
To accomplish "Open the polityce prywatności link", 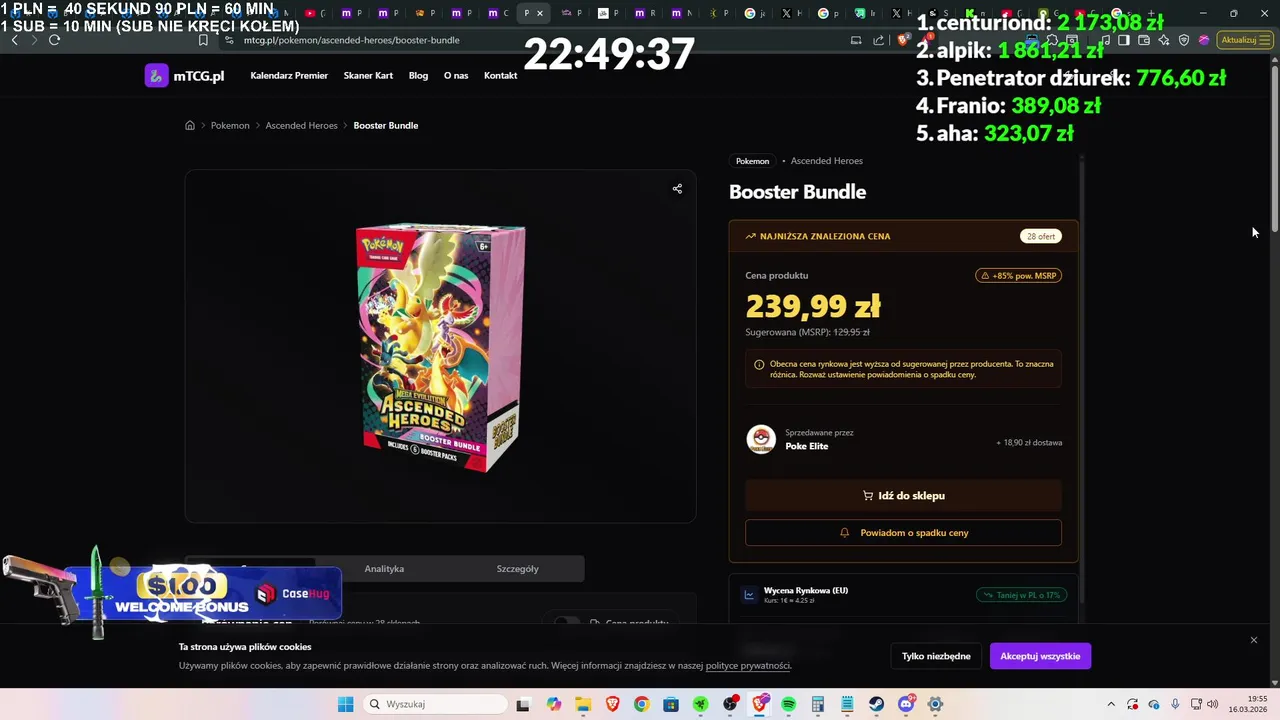I will coord(748,666).
